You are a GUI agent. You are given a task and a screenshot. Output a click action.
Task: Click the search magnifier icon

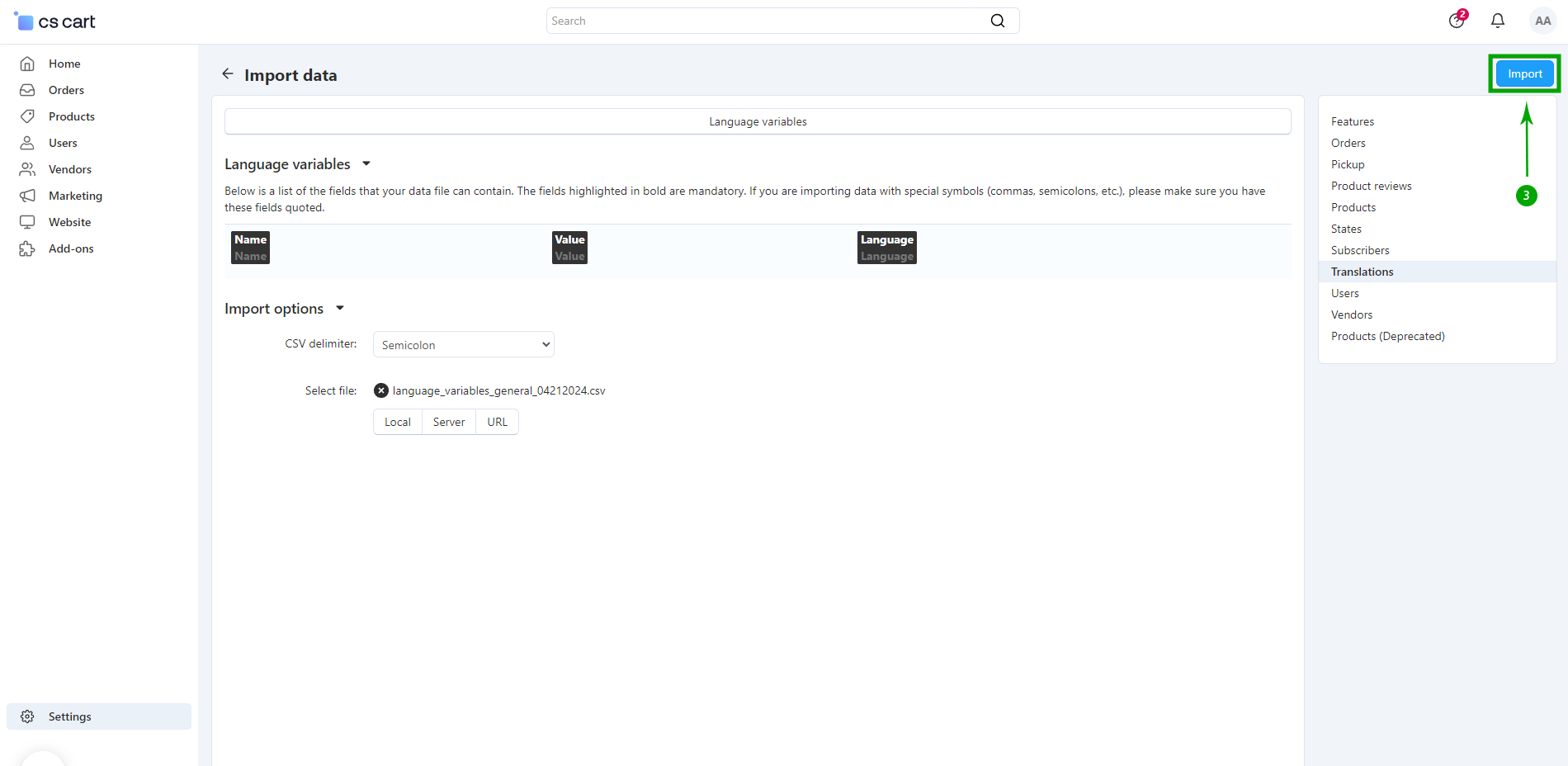997,21
